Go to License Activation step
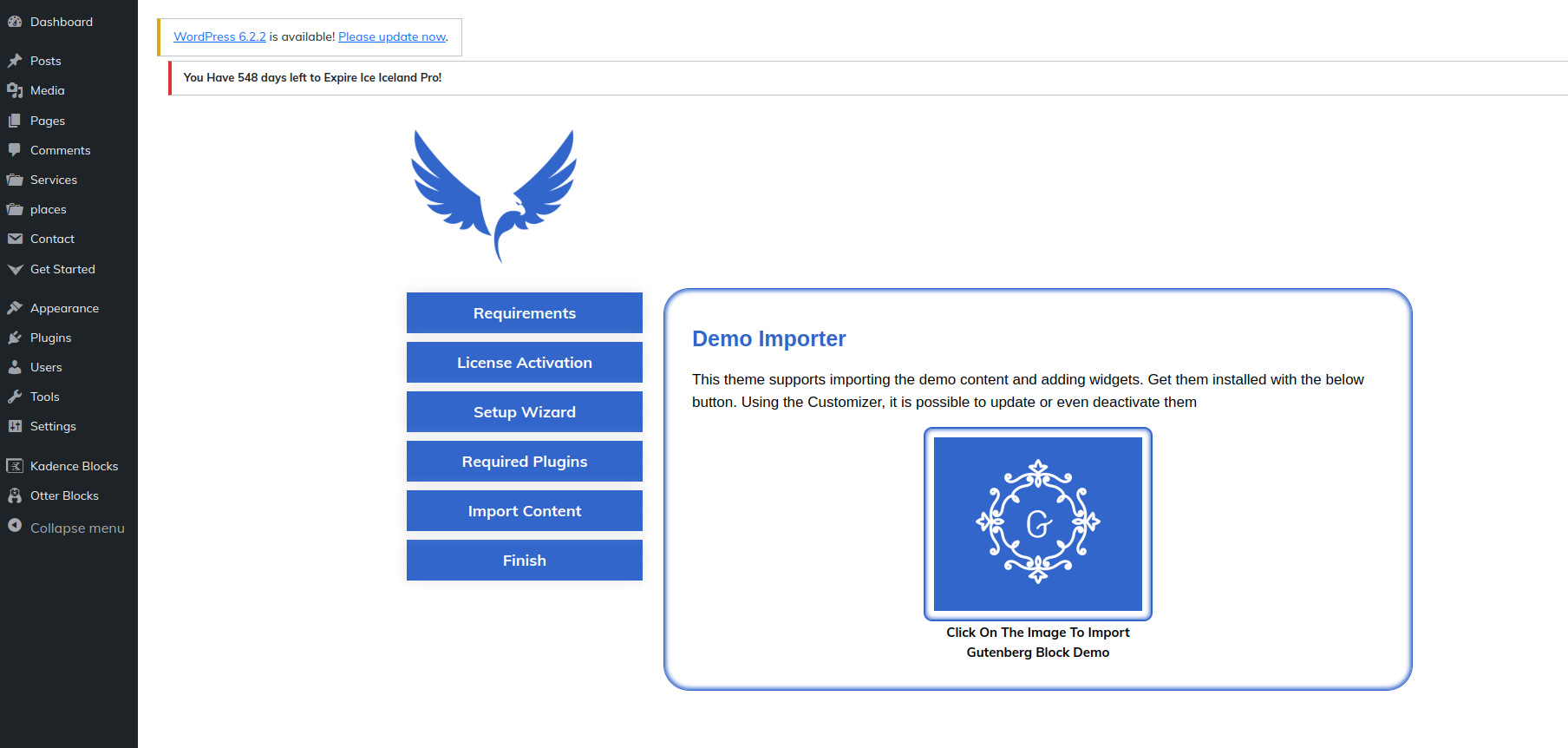Image resolution: width=1568 pixels, height=748 pixels. (x=524, y=363)
